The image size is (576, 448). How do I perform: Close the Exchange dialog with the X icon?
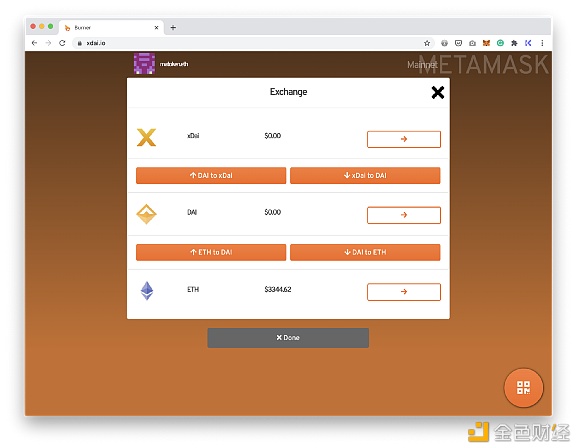[x=438, y=93]
